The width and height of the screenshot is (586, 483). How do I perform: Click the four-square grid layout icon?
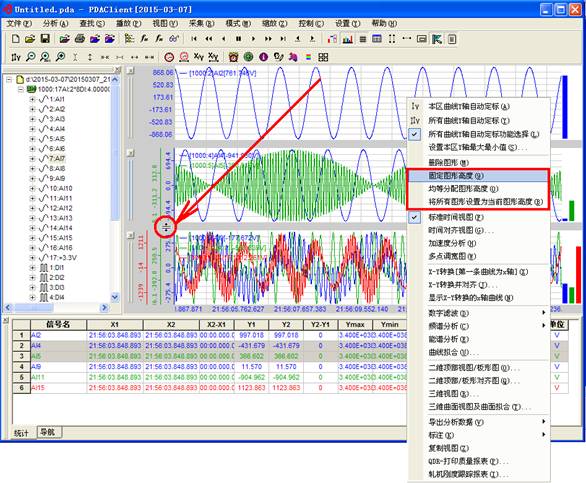tap(323, 57)
